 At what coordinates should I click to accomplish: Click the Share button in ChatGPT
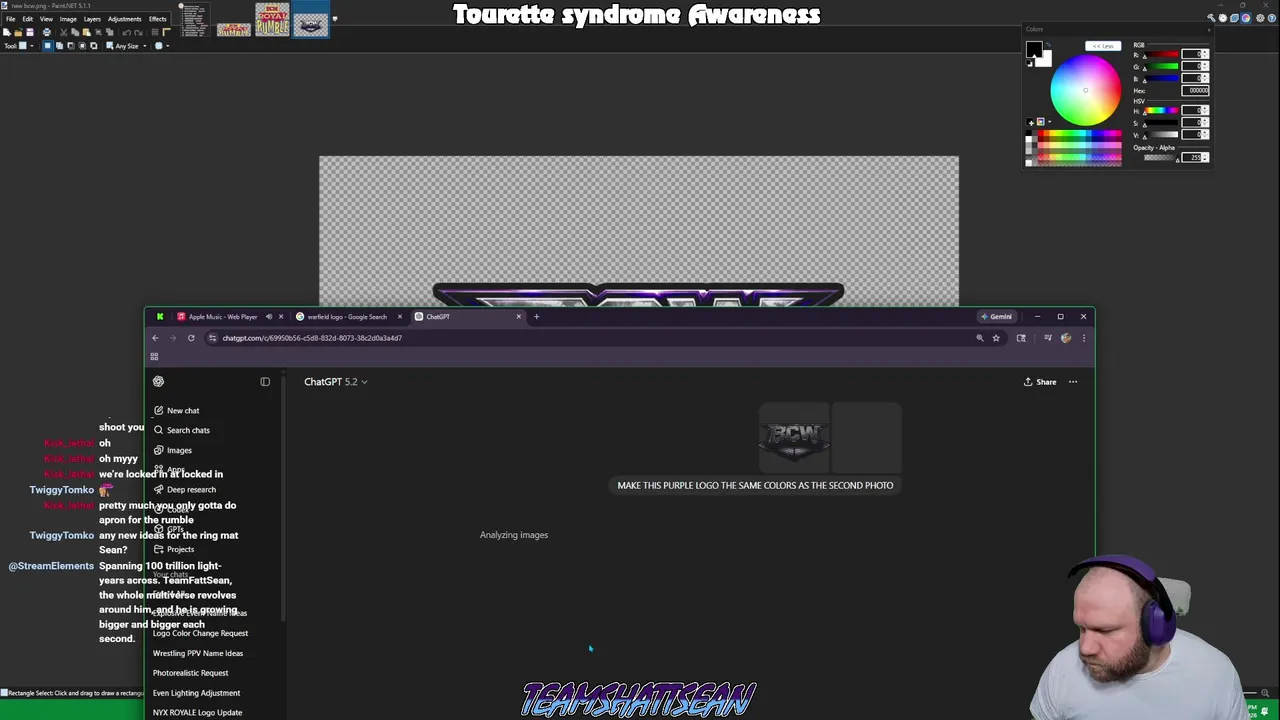pyautogui.click(x=1040, y=382)
